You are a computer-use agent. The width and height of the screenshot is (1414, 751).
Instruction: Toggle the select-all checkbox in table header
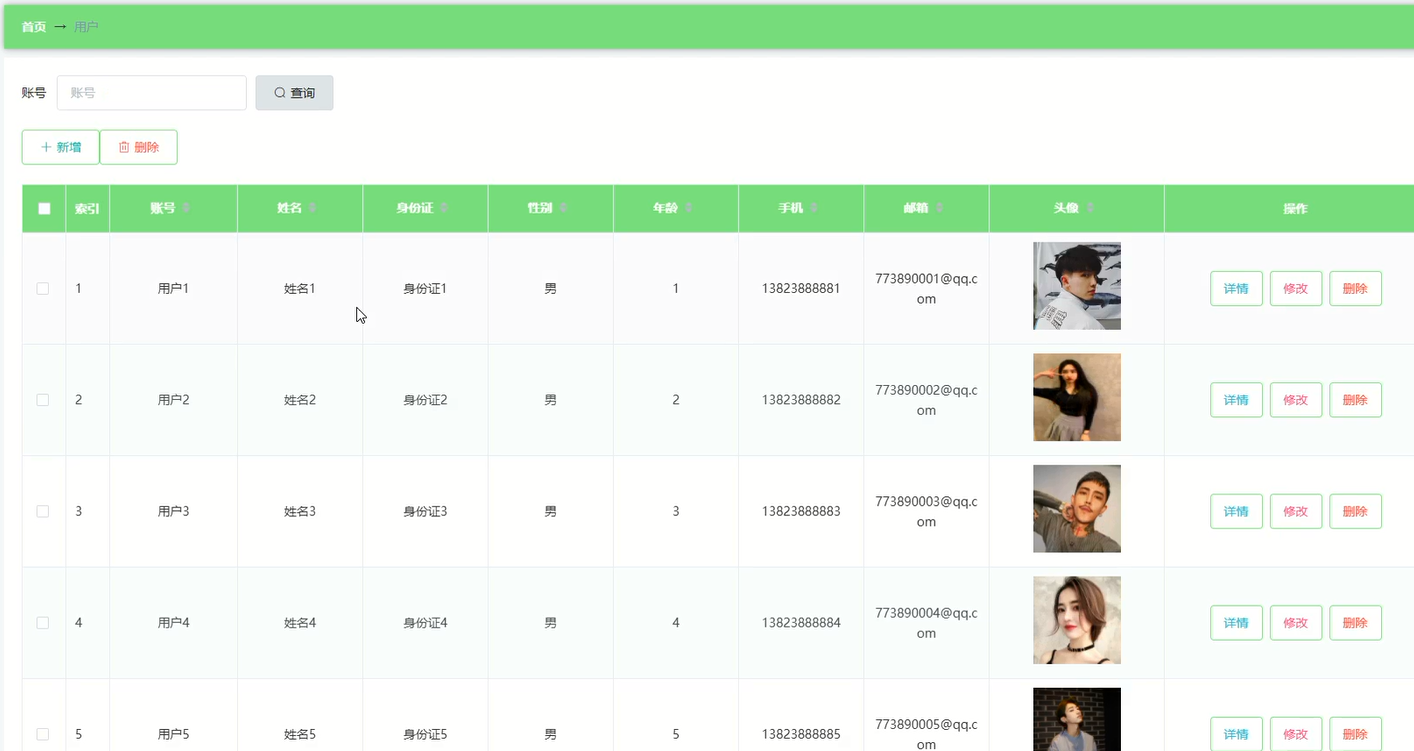click(x=44, y=209)
